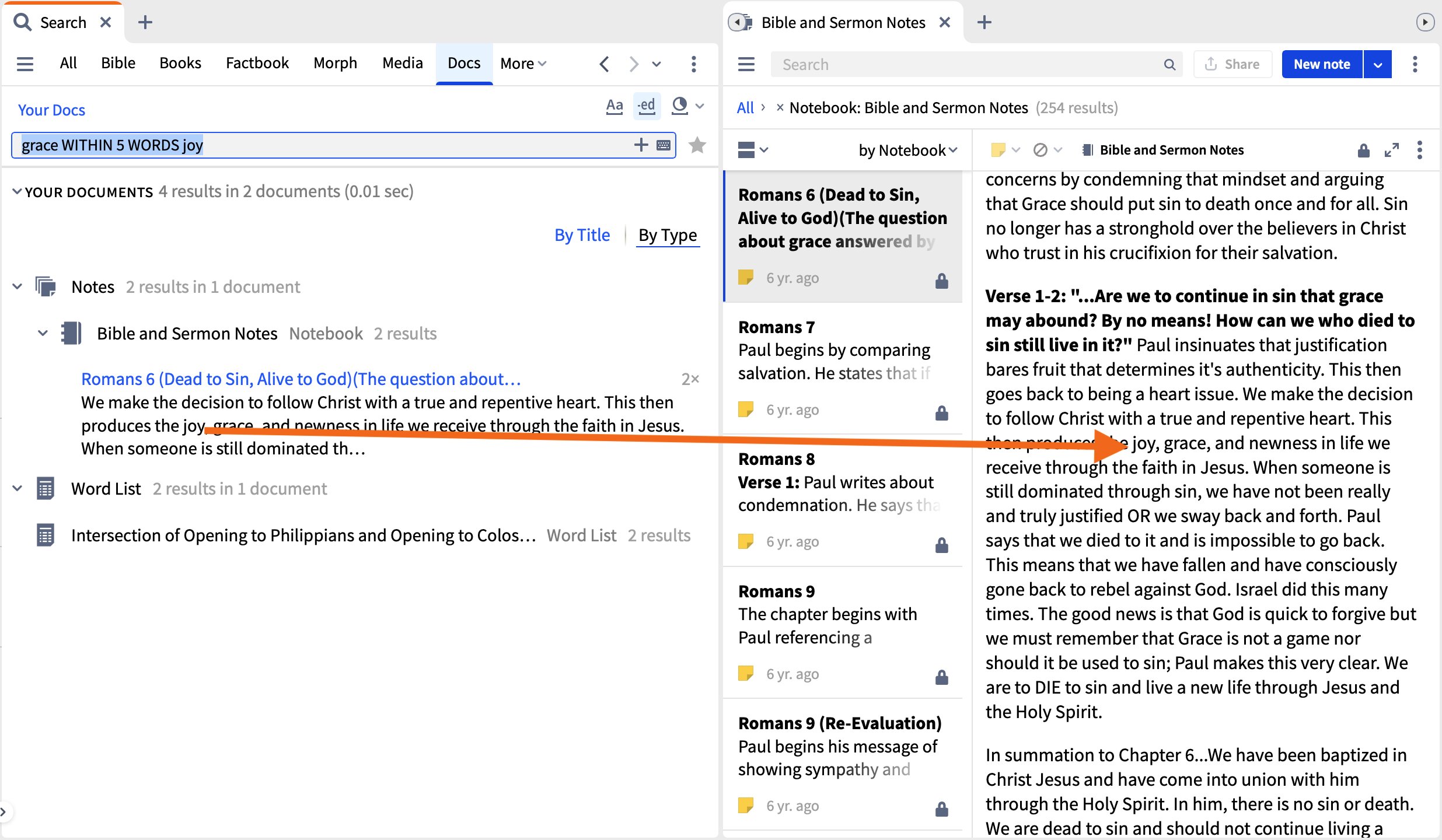Screen dimensions: 1442x840
Task: Click the notebook icon beside Bible and Sermon Notes result
Action: 71,333
